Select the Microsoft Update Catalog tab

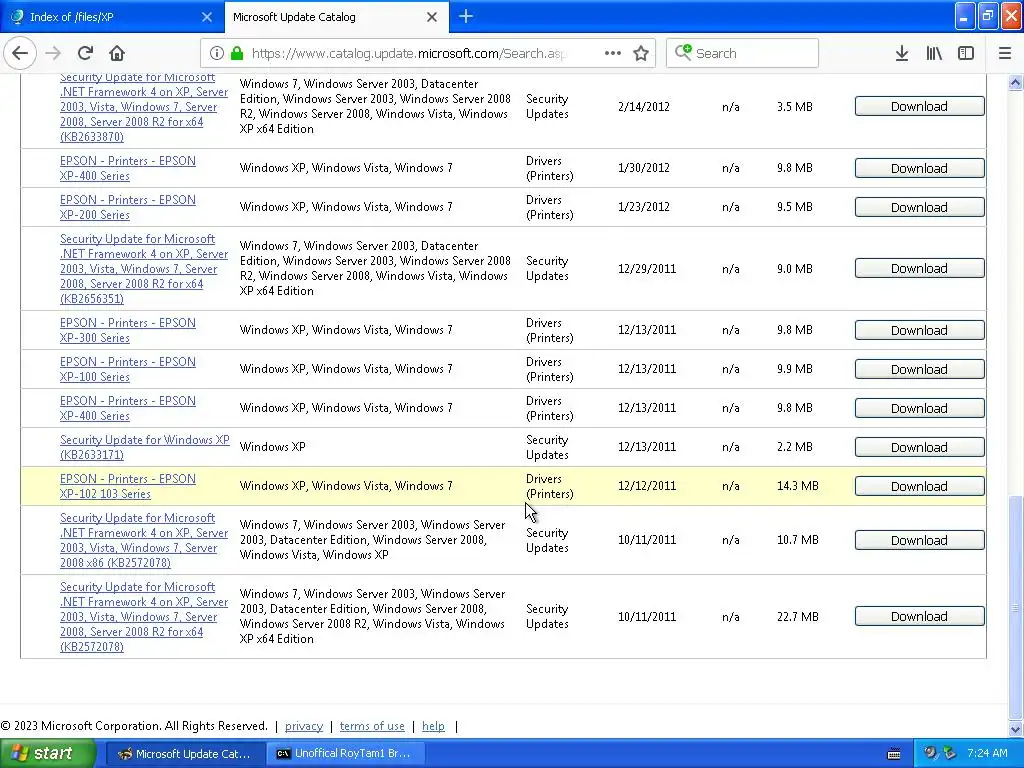click(336, 17)
